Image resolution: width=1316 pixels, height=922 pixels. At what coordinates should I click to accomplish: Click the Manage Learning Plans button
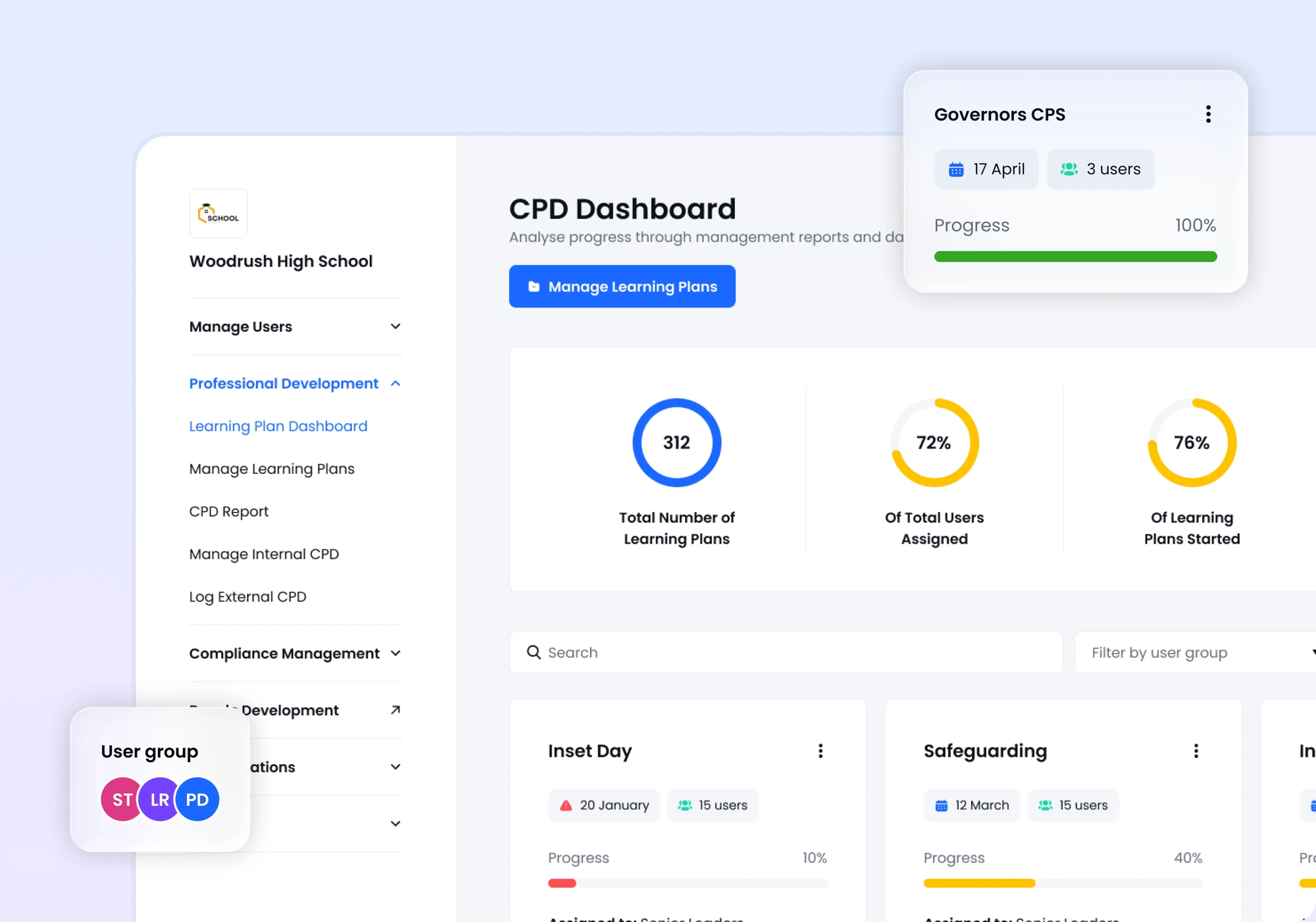(622, 286)
